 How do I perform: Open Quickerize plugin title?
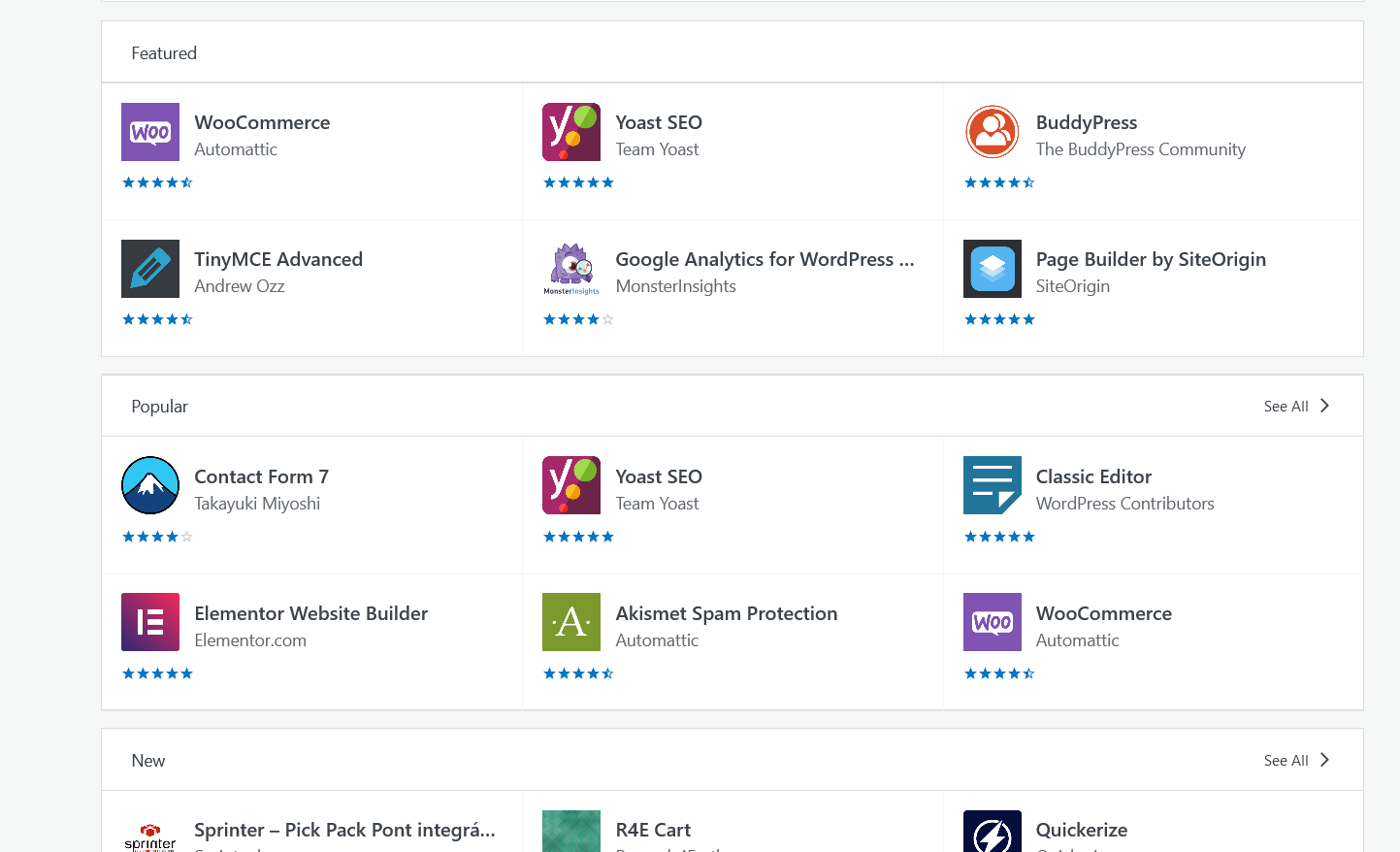click(1082, 830)
